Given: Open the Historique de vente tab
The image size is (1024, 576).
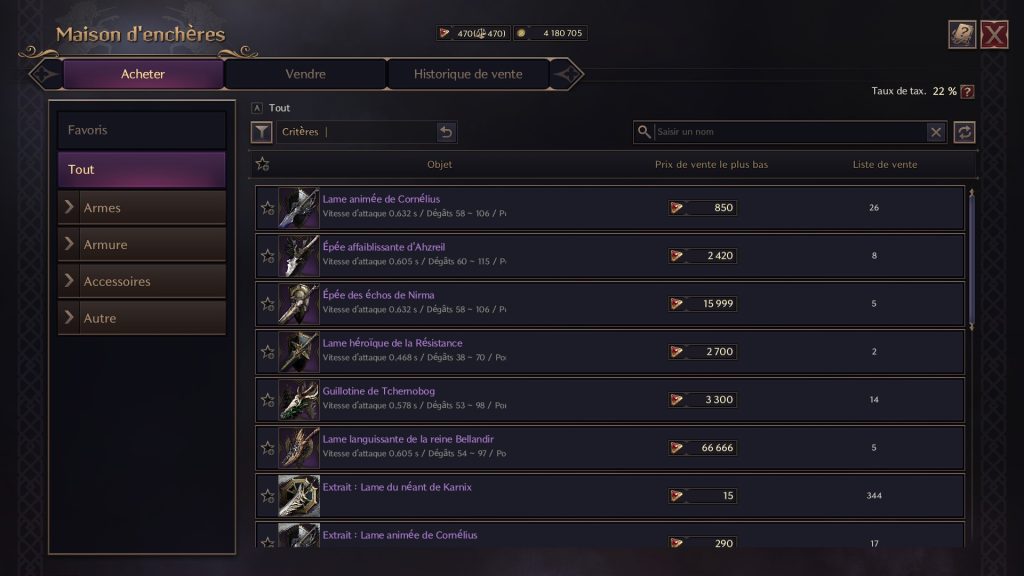Looking at the screenshot, I should (468, 74).
